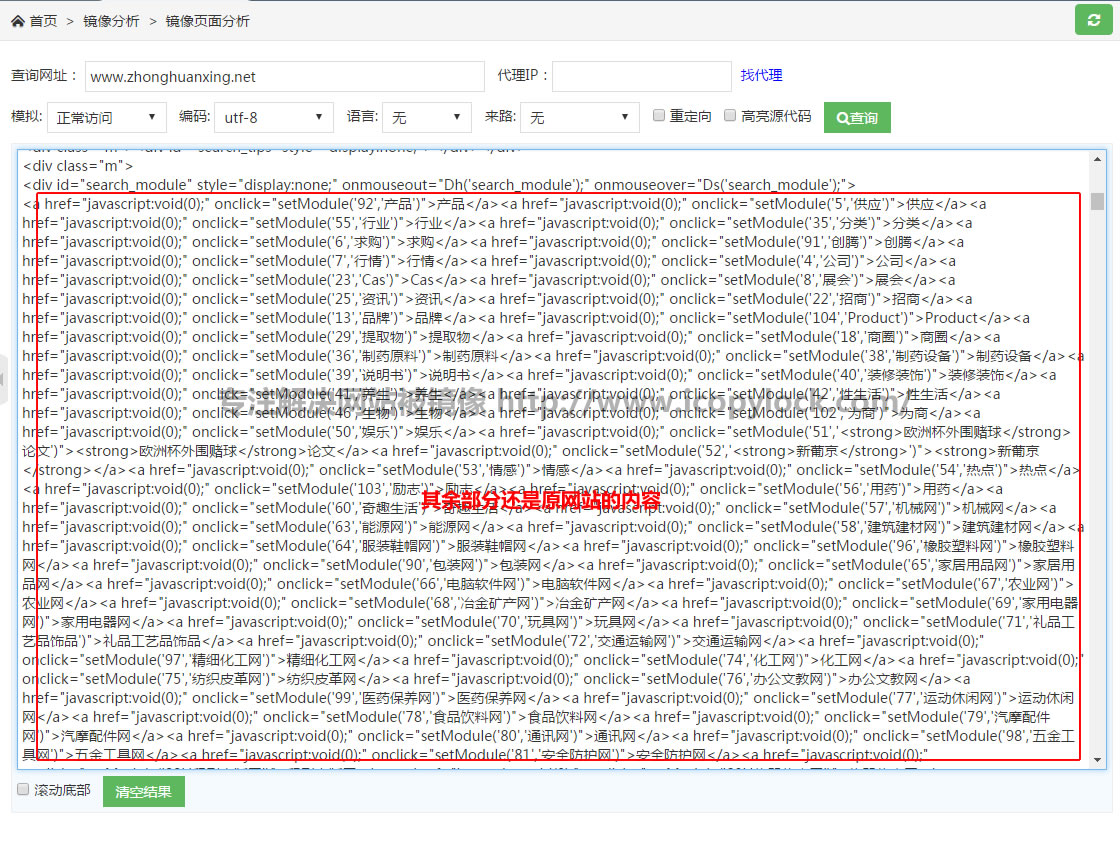Screen dimensions: 1120x855
Task: Click the 找代理 link
Action: click(x=761, y=76)
